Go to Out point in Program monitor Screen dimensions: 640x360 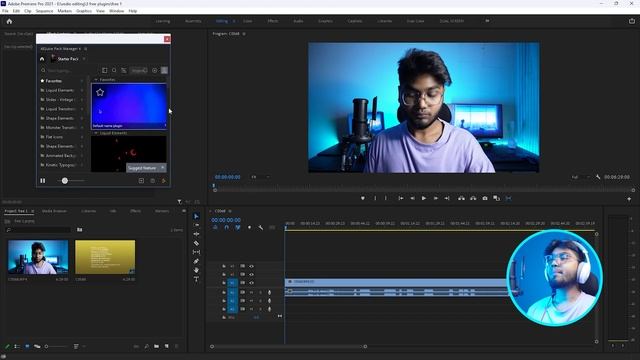[x=447, y=198]
